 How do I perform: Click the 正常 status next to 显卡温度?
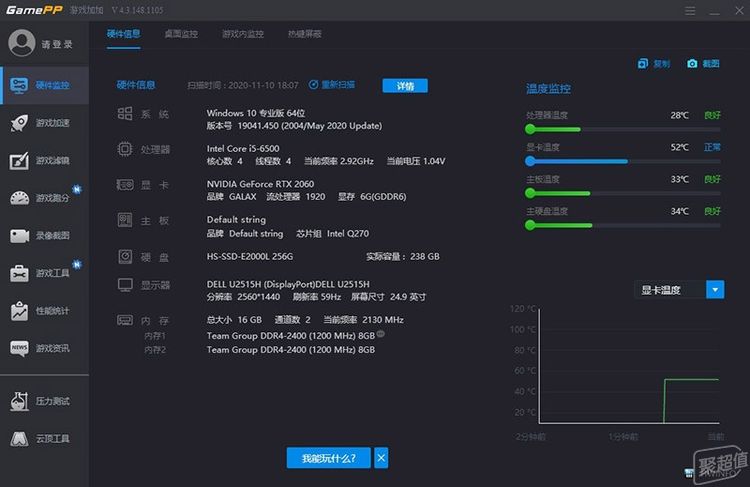click(x=712, y=147)
